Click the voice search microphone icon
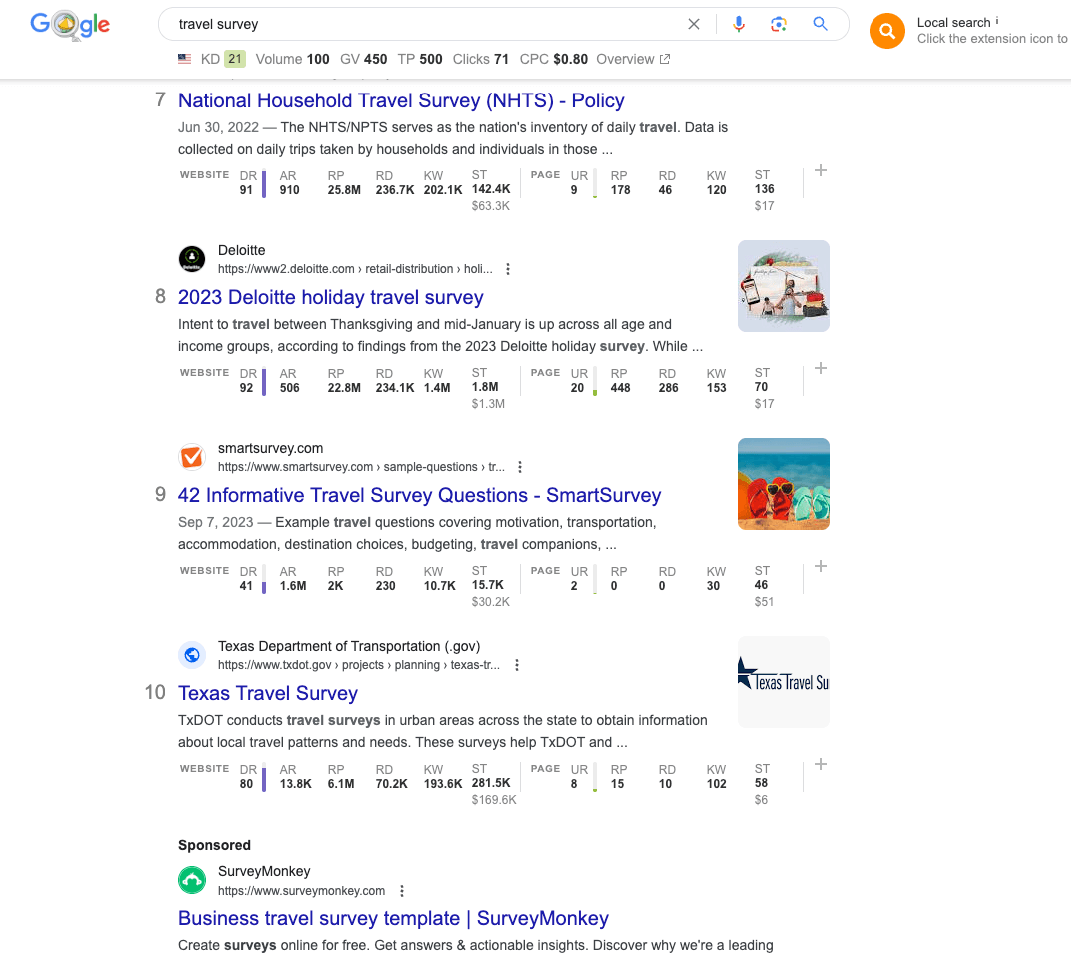Screen dimensions: 1071x954 pos(739,23)
